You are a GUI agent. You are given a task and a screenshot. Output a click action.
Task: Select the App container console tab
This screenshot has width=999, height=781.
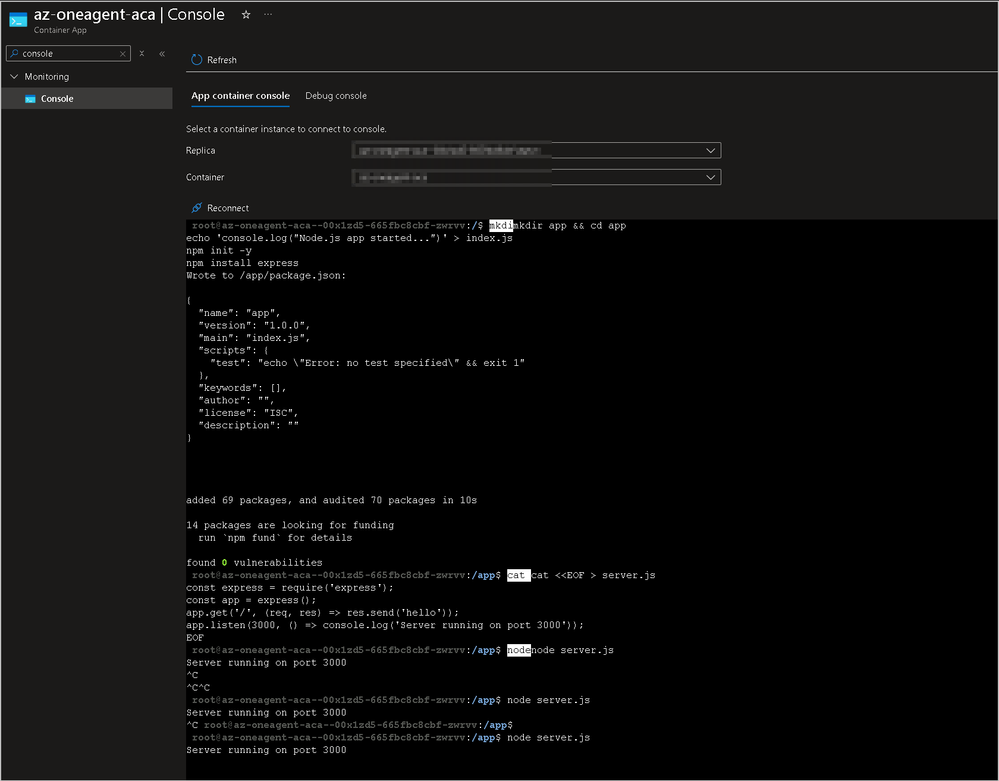[240, 96]
